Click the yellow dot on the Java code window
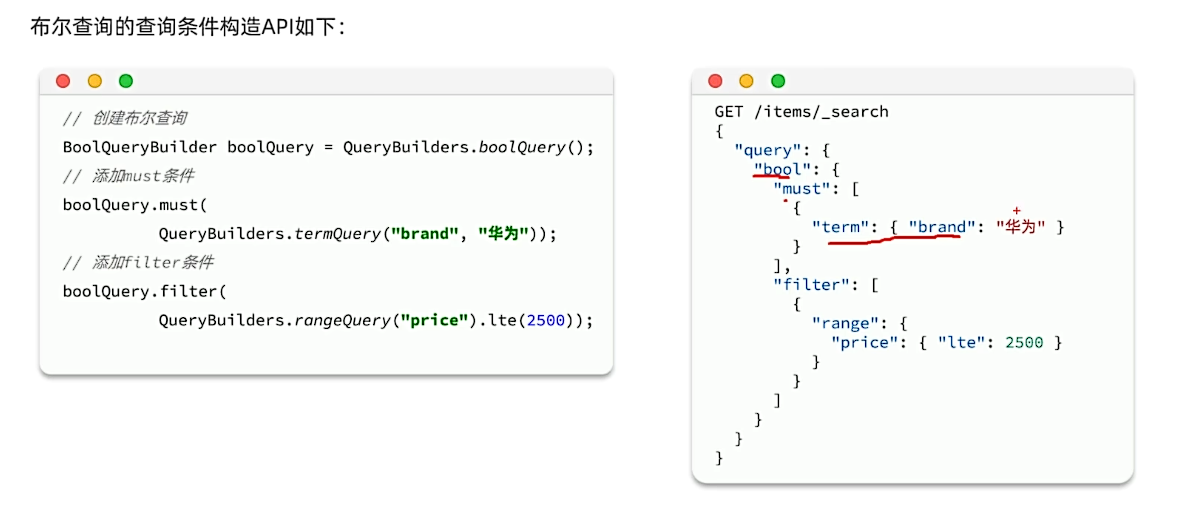 pyautogui.click(x=94, y=81)
